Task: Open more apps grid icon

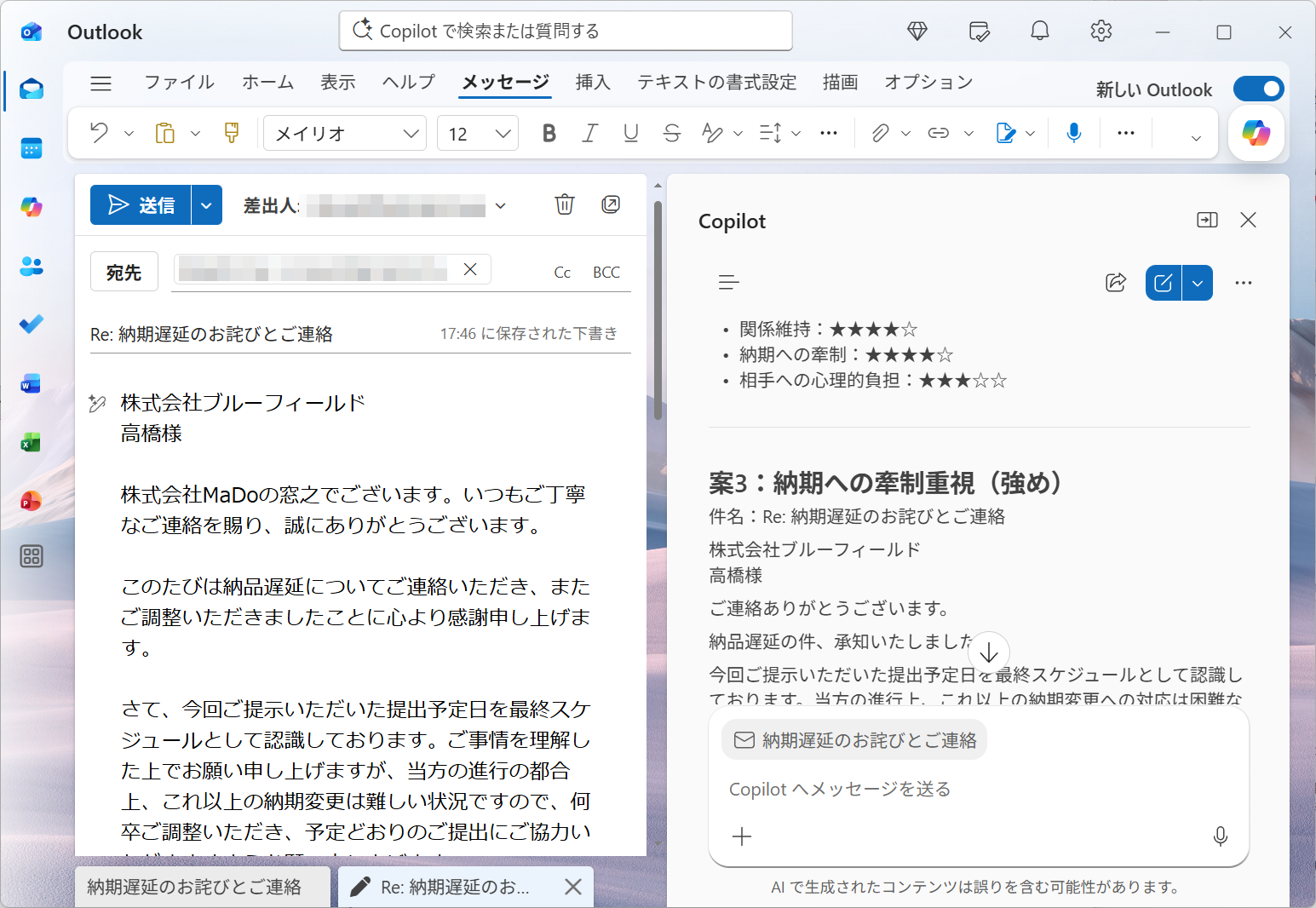Action: tap(32, 556)
